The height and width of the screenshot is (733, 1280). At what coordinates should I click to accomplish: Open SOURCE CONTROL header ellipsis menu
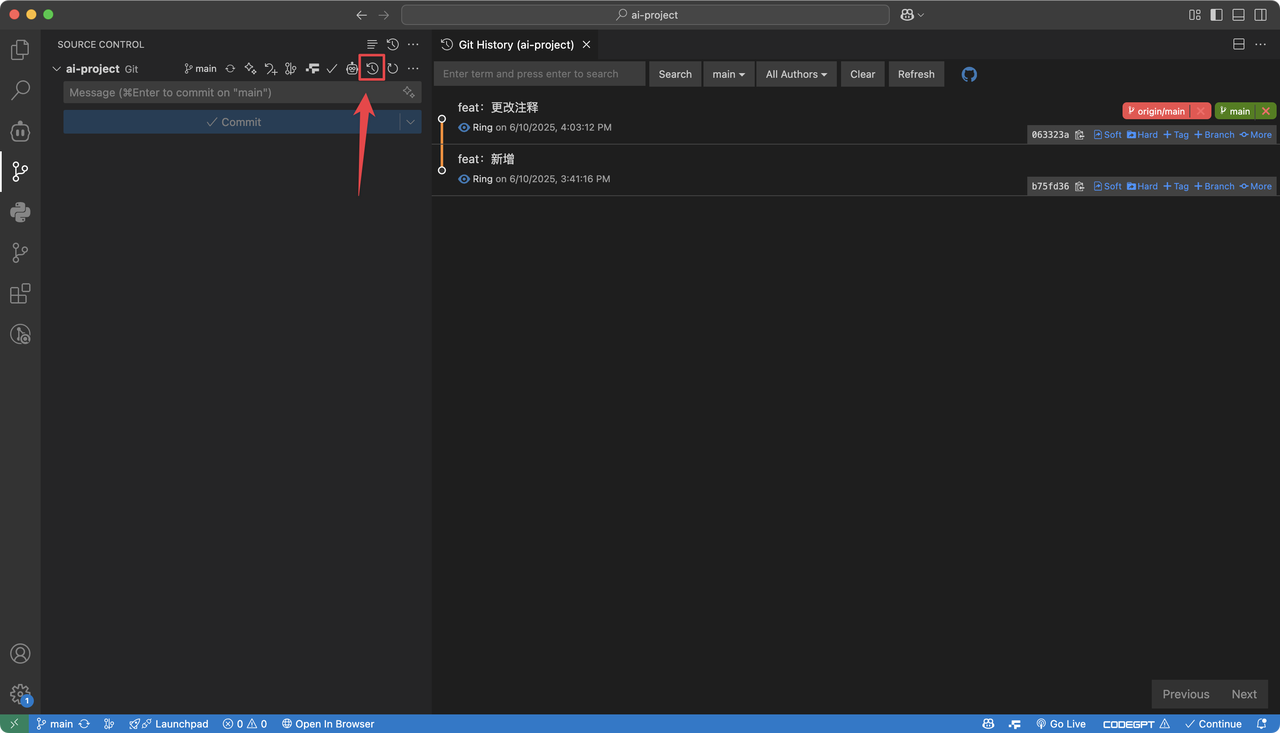coord(413,44)
